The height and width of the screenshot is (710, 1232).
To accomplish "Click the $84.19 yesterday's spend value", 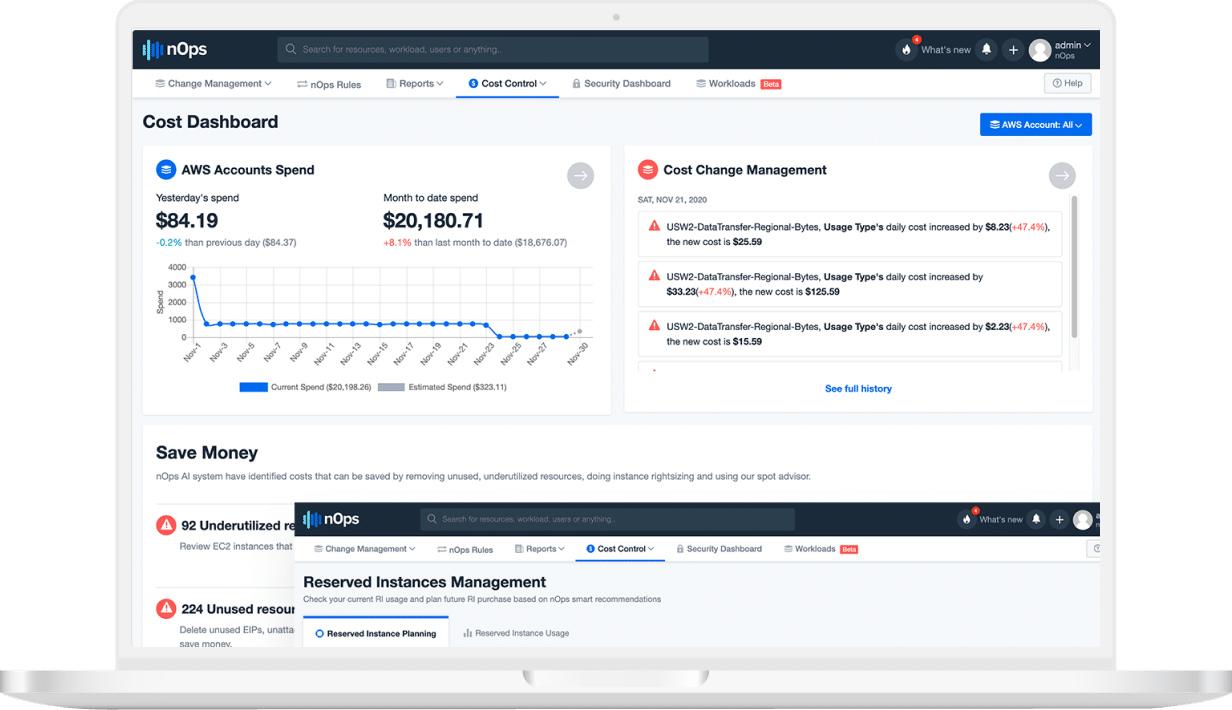I will (187, 221).
